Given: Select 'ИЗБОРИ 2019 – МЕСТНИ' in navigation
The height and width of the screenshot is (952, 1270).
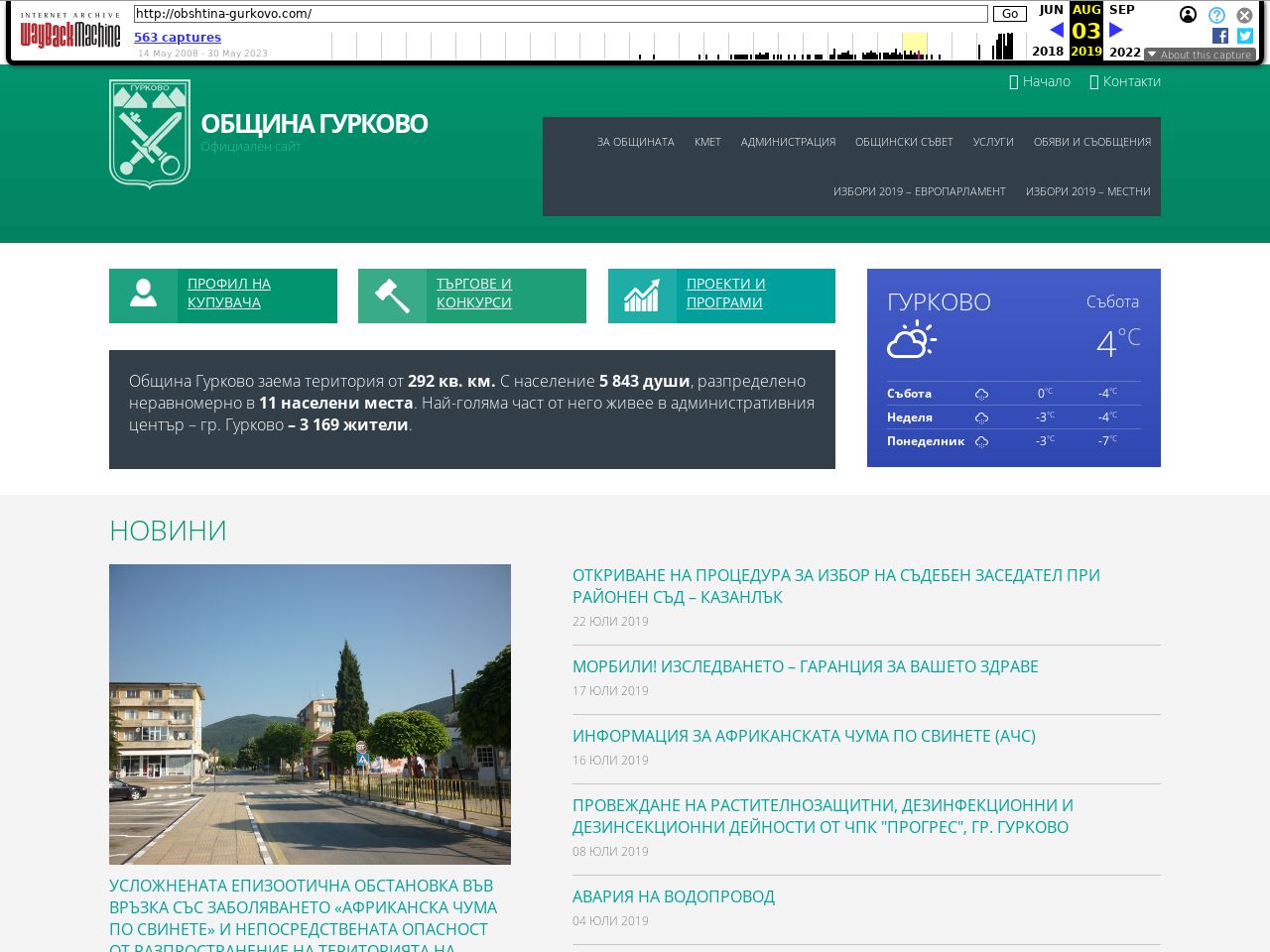Looking at the screenshot, I should (1087, 191).
